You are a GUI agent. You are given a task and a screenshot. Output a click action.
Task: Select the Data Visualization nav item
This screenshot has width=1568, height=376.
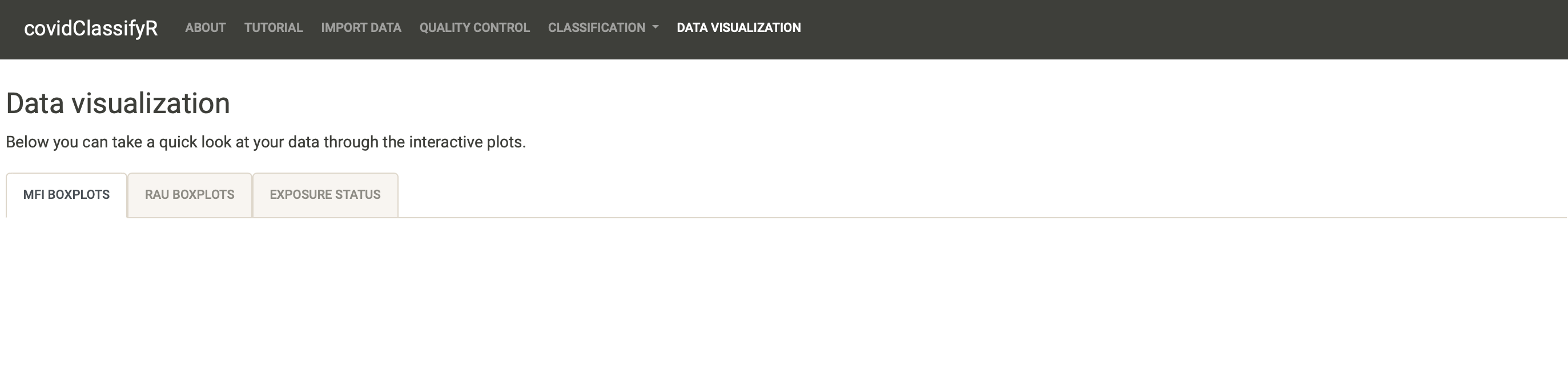click(738, 27)
